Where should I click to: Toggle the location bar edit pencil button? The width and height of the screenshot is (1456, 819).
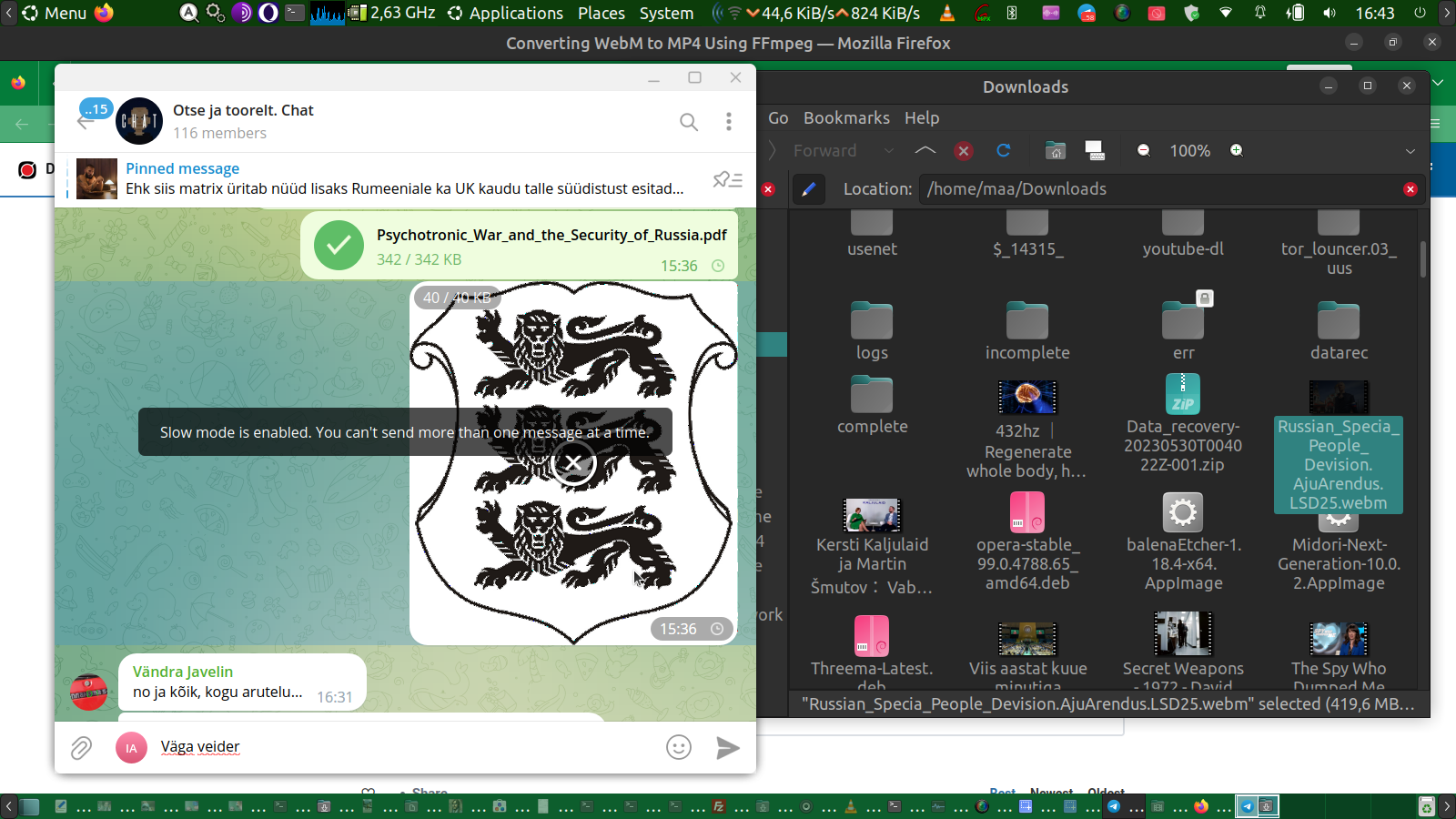(808, 189)
